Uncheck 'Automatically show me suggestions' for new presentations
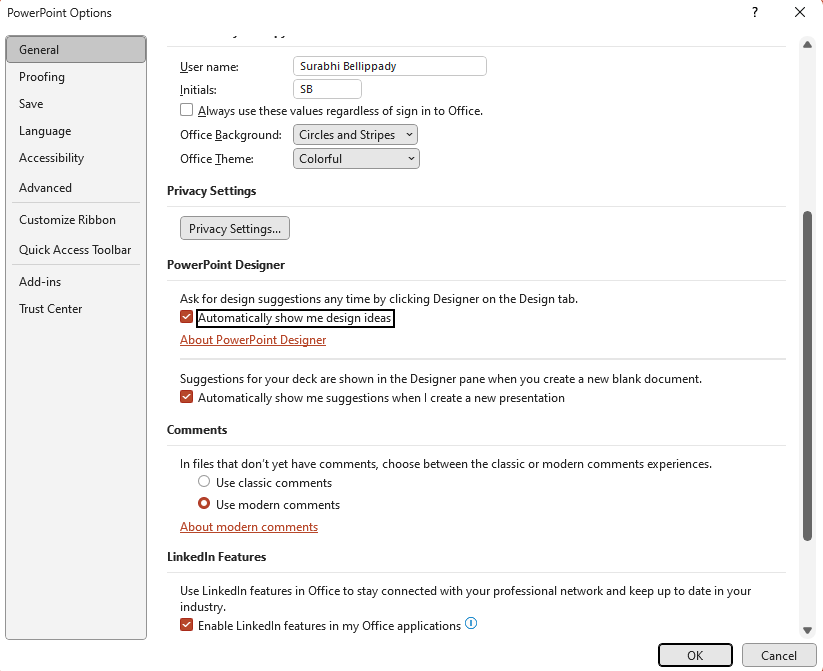Screen dimensions: 823x671 tap(186, 396)
